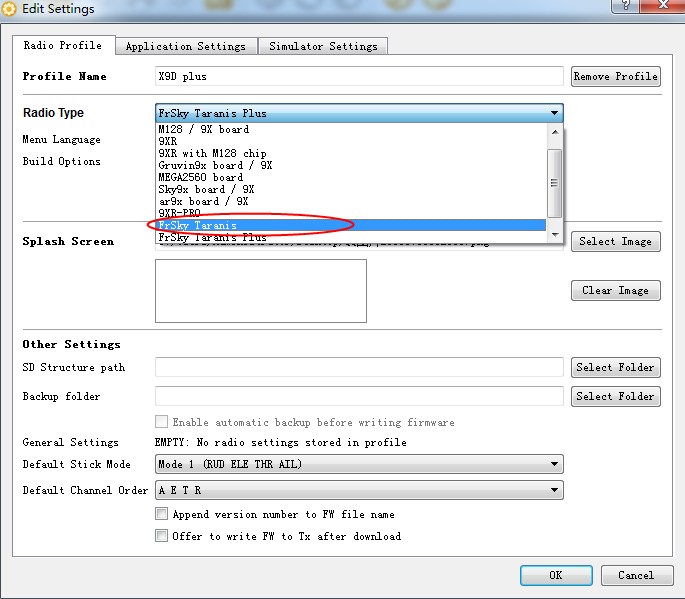Toggle Enable automatic backup checkbox
Screen dimensions: 685x599
tap(161, 422)
